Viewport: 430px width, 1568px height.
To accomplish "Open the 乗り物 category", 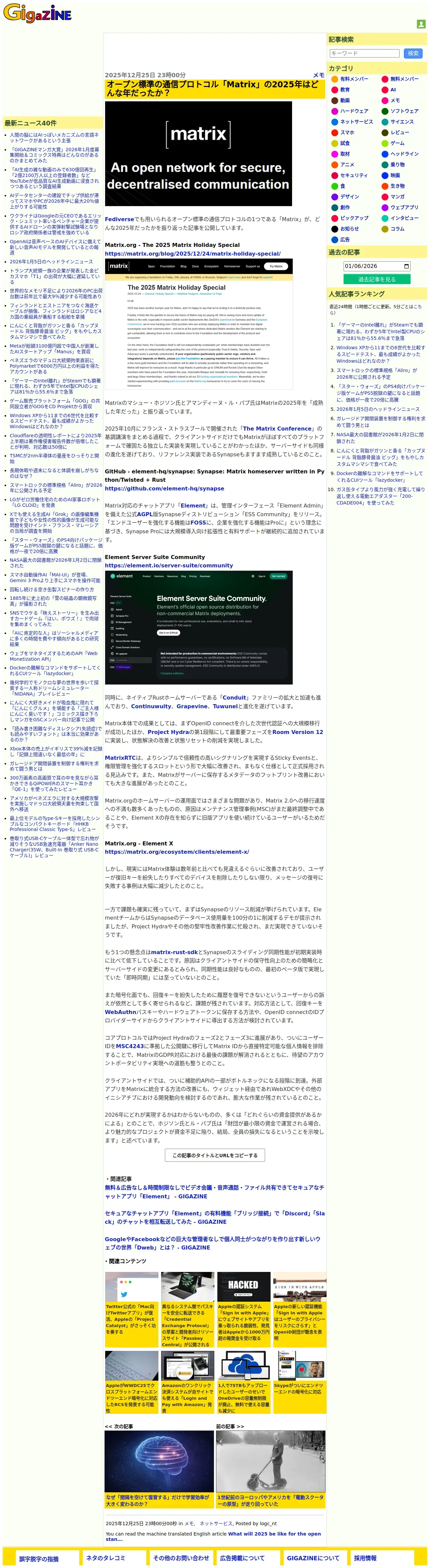I will 397,165.
